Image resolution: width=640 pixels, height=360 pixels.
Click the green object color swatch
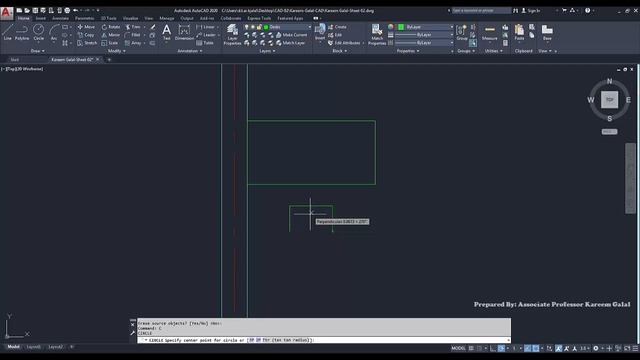(x=401, y=27)
